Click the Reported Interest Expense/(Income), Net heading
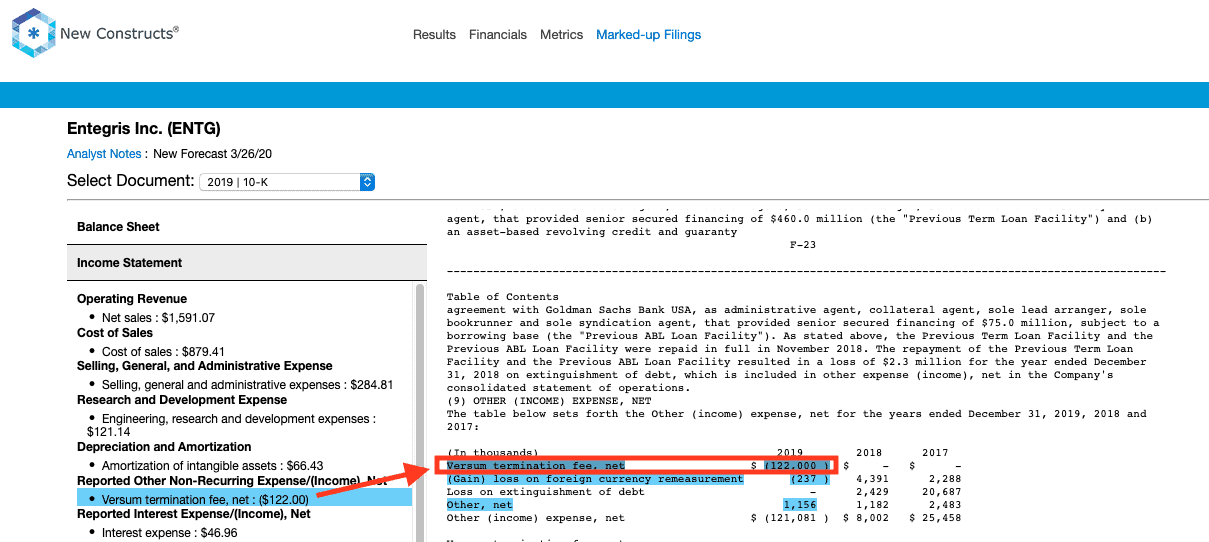The height and width of the screenshot is (542, 1209). [194, 514]
